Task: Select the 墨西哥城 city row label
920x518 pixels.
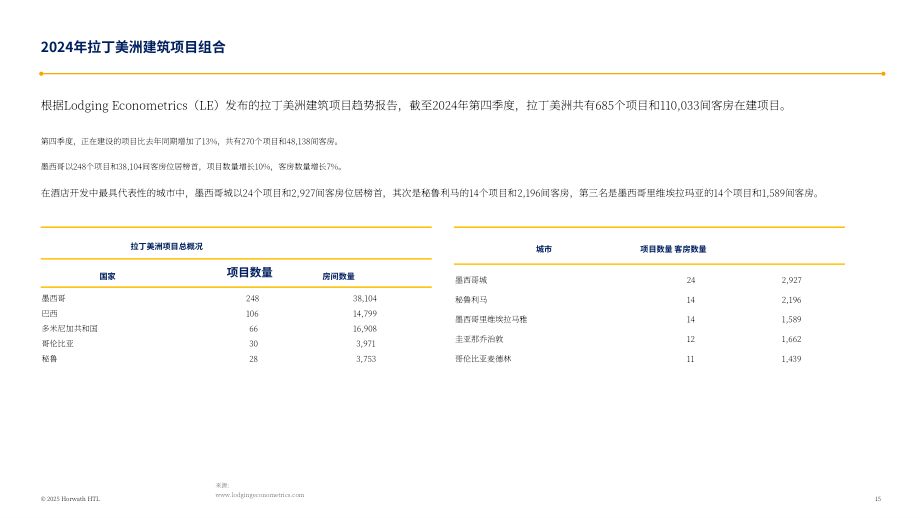Action: tap(471, 280)
